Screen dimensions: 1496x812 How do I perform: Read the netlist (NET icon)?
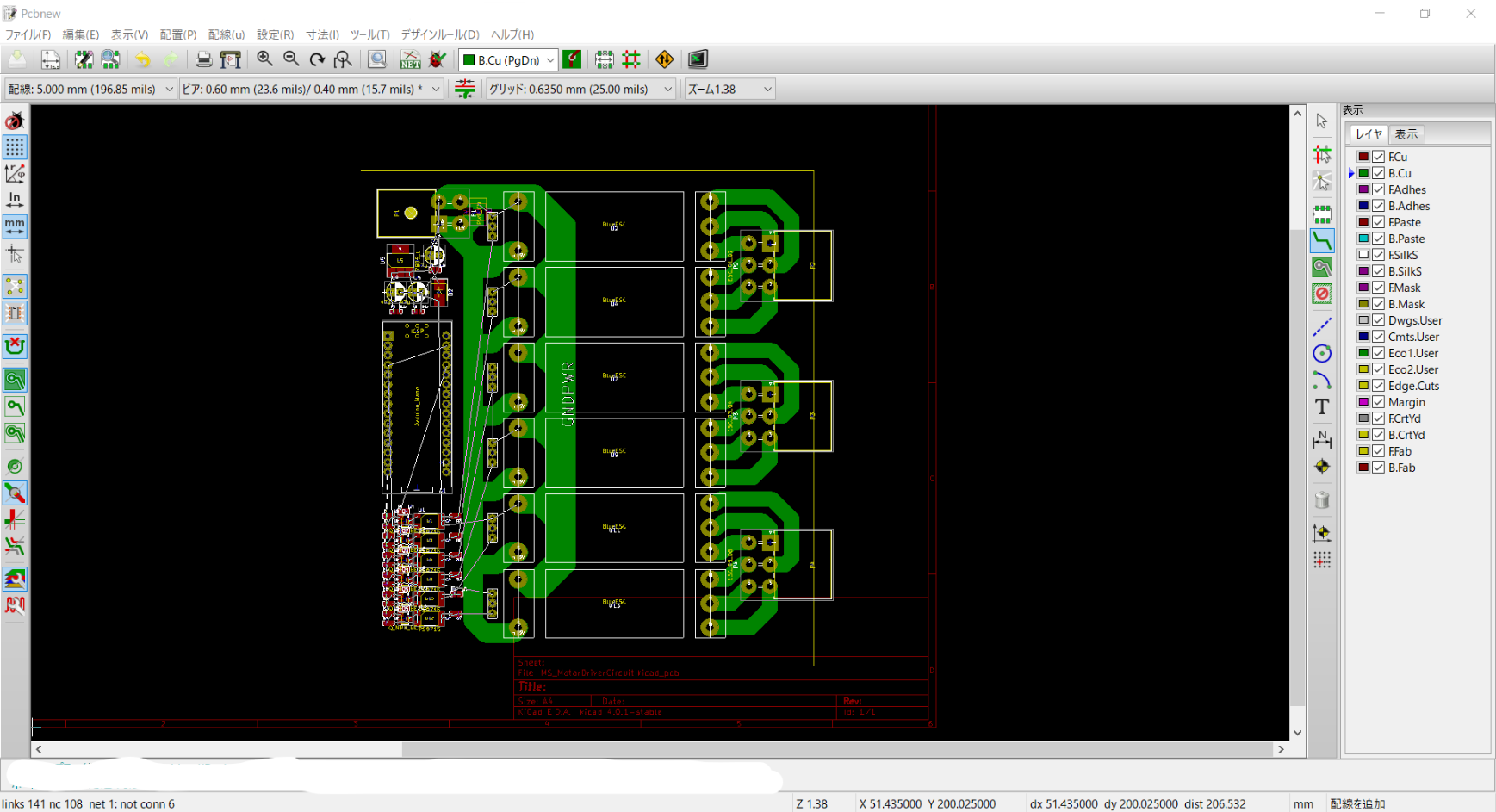tap(411, 59)
